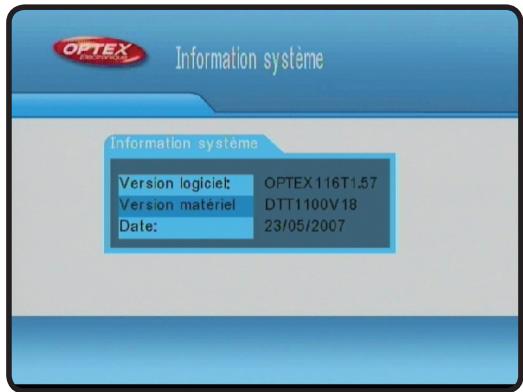Click software version value OPTEX116T1.57

coord(321,183)
